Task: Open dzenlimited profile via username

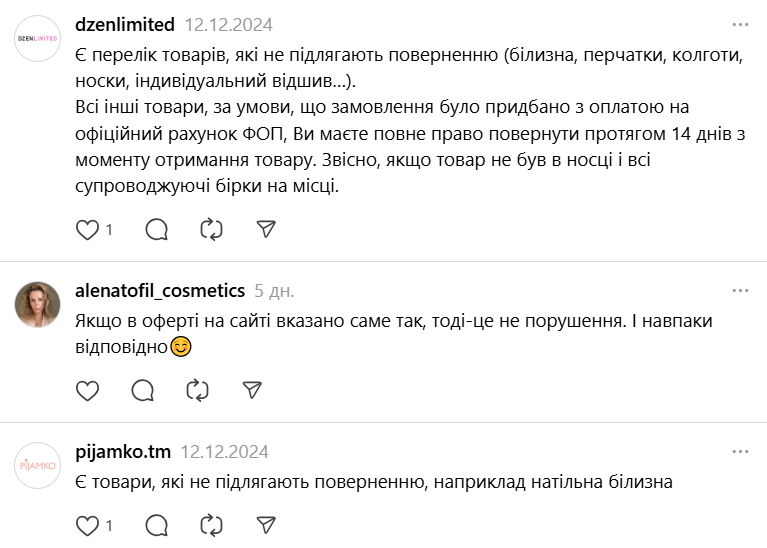Action: [x=125, y=24]
